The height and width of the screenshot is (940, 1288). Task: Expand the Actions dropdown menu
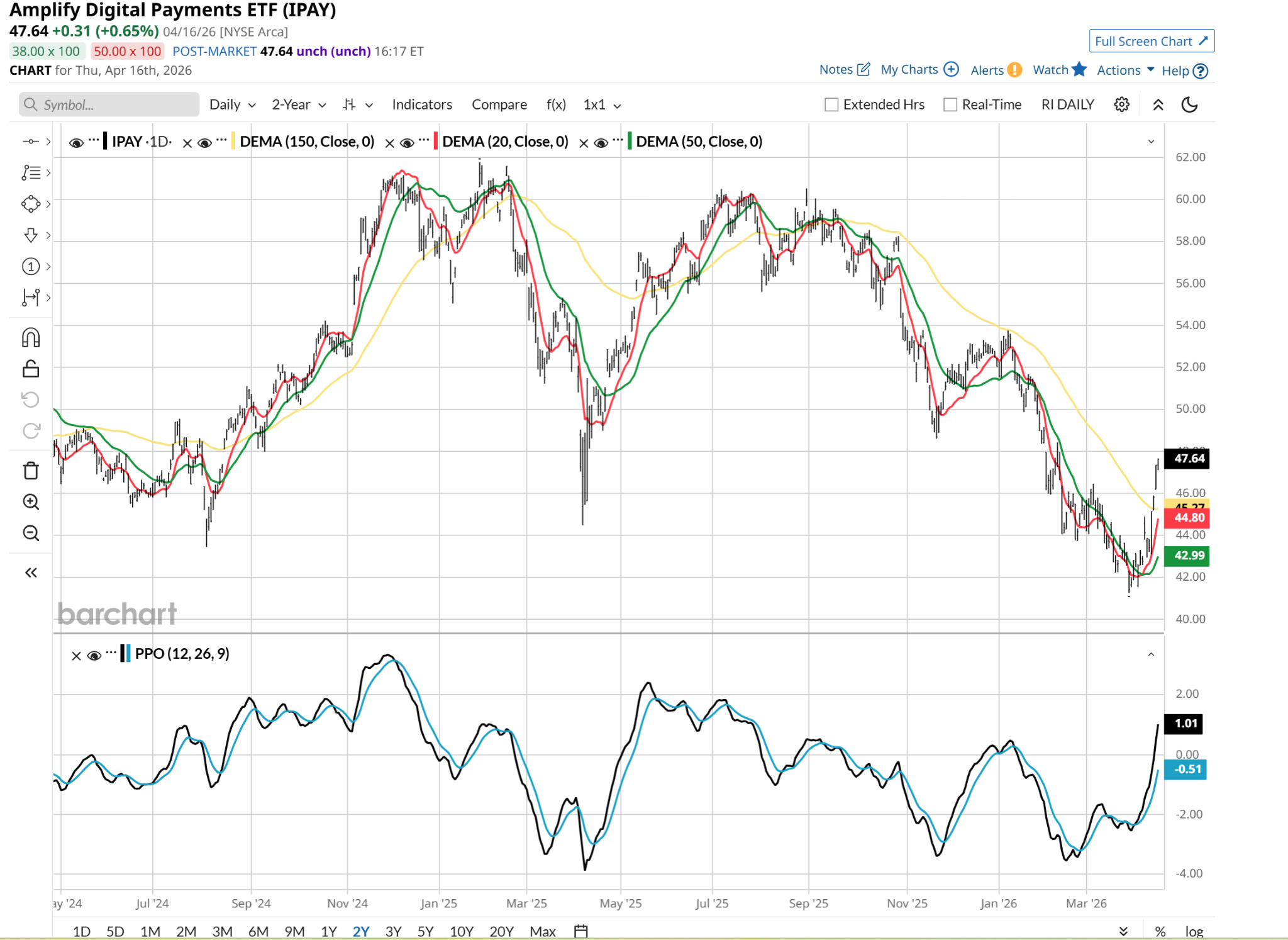[1125, 70]
